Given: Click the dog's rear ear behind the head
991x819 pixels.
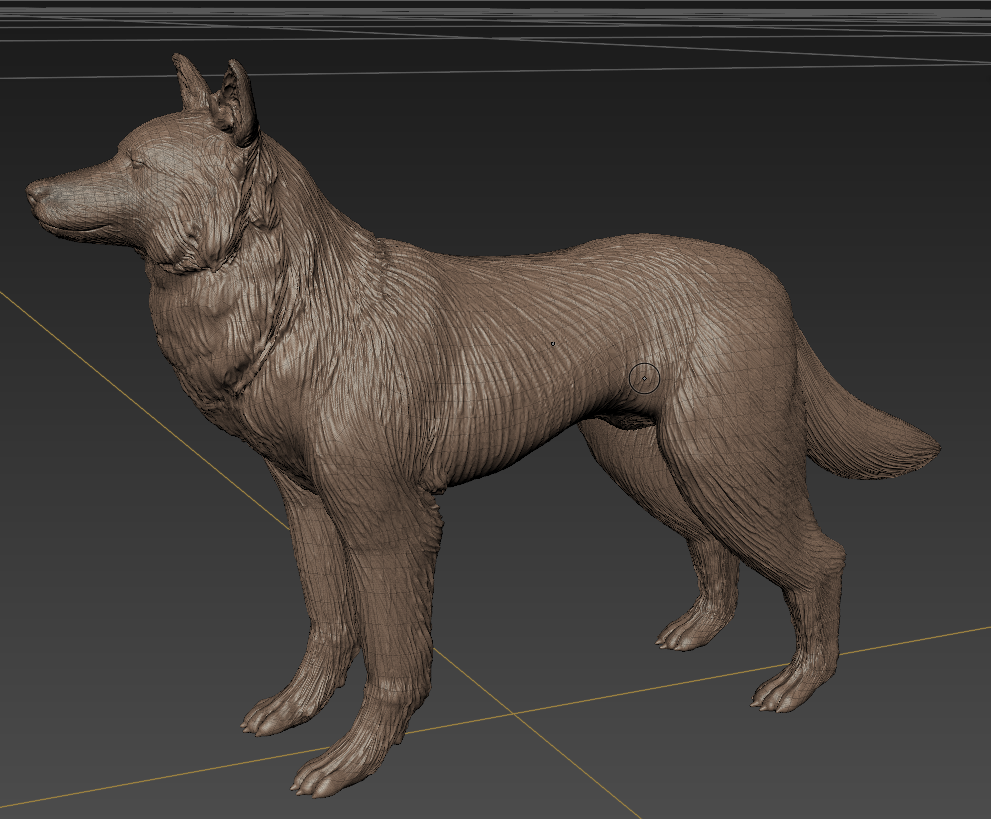Looking at the screenshot, I should tap(190, 82).
